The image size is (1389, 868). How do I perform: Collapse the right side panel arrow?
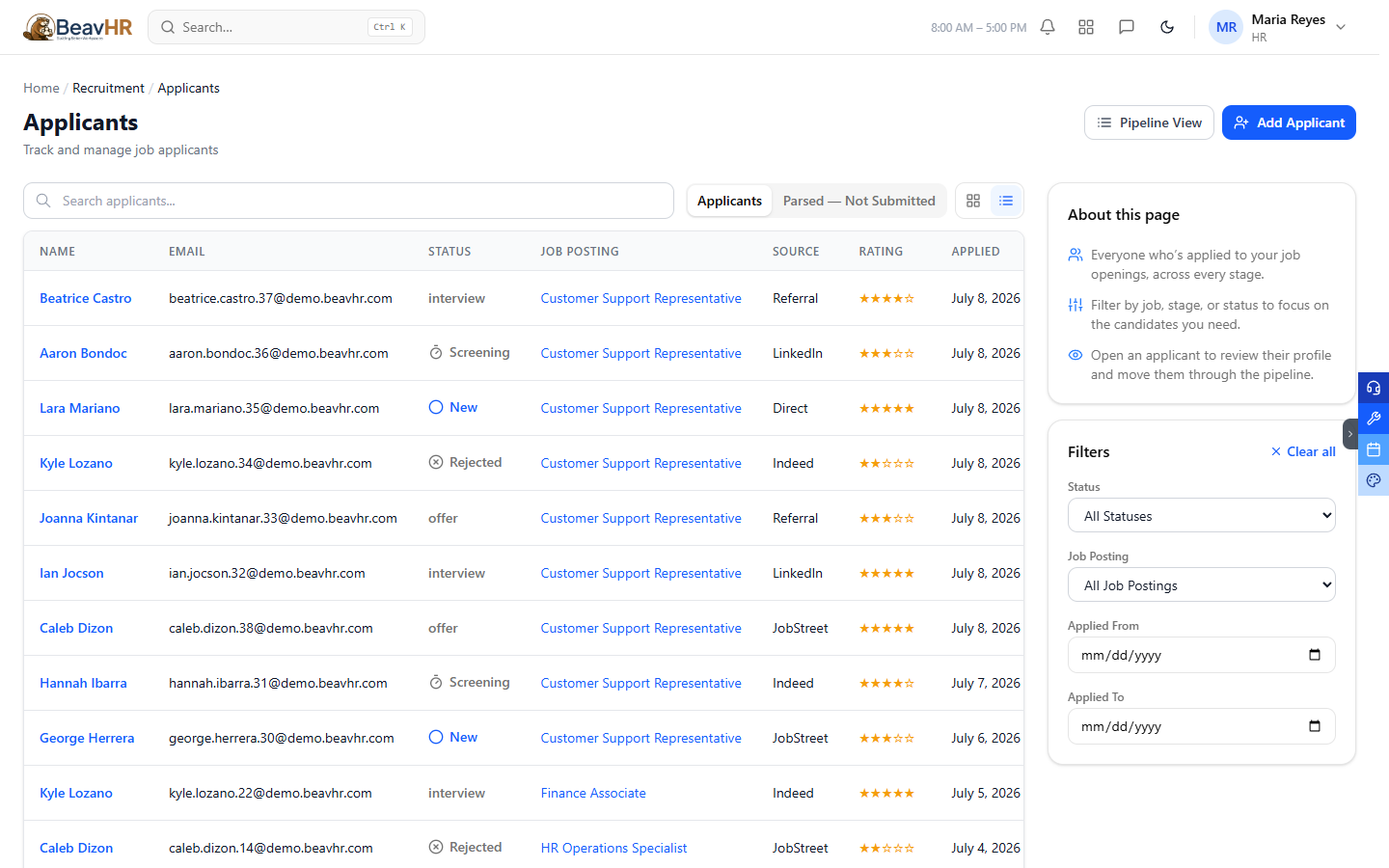point(1350,434)
